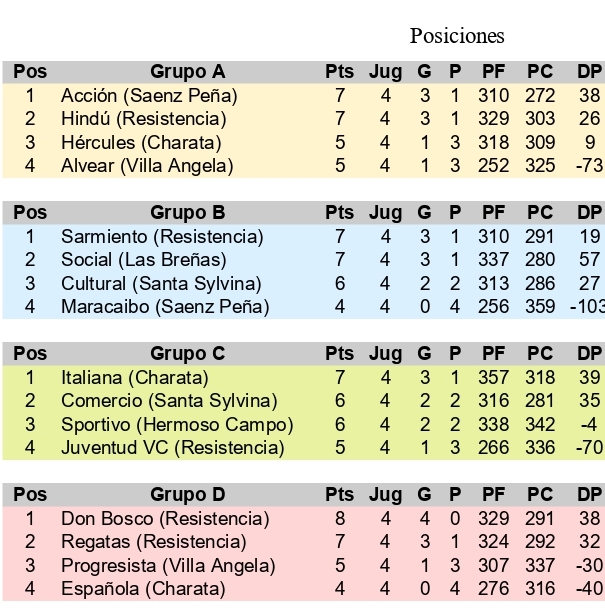This screenshot has width=605, height=608.
Task: Select Italiana (Charata) in Grupo C
Action: tap(135, 378)
